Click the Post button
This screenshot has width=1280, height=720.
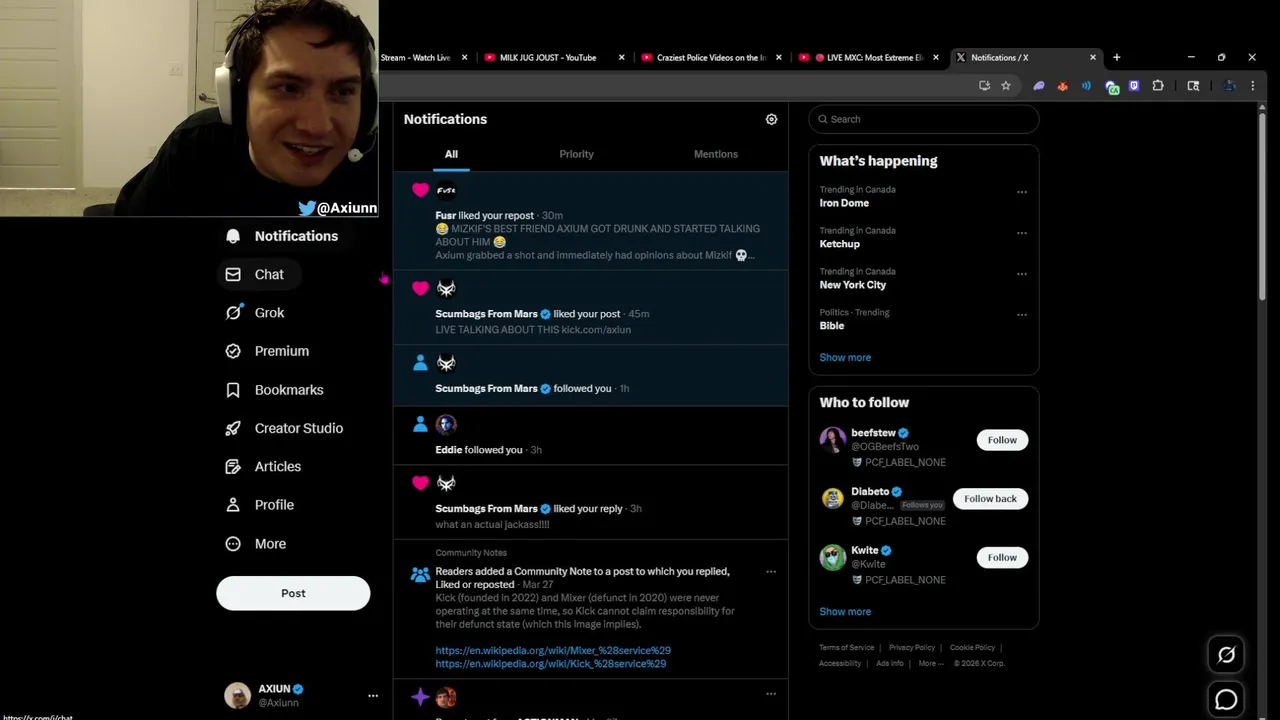(293, 593)
